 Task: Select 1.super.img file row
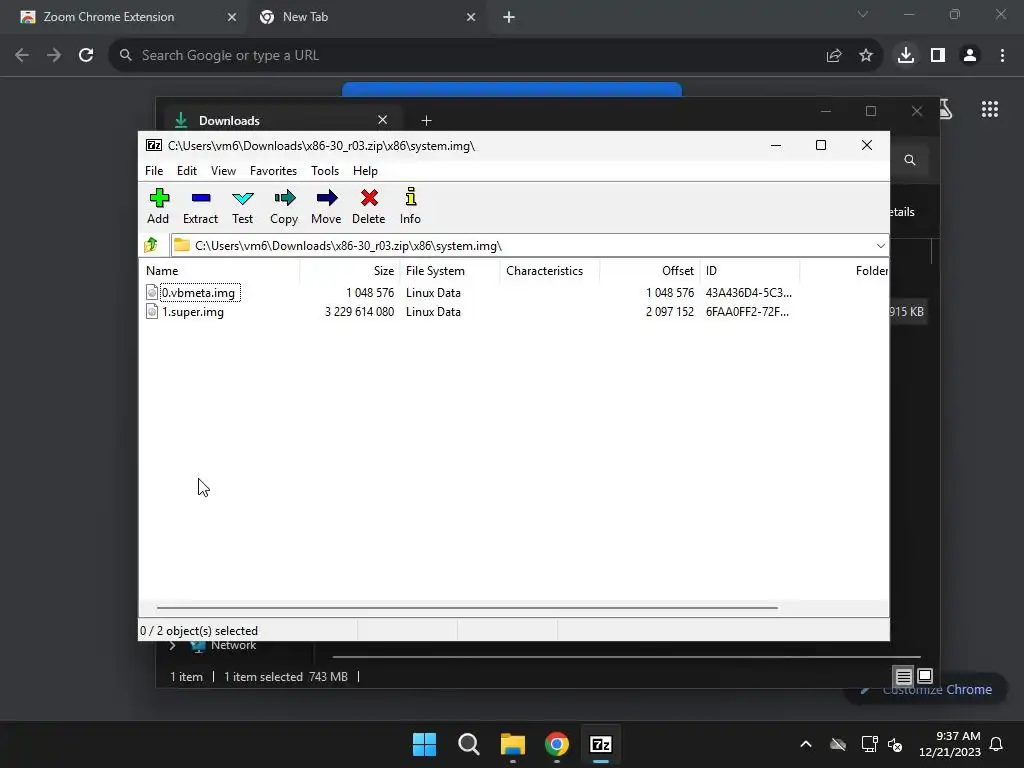513,312
